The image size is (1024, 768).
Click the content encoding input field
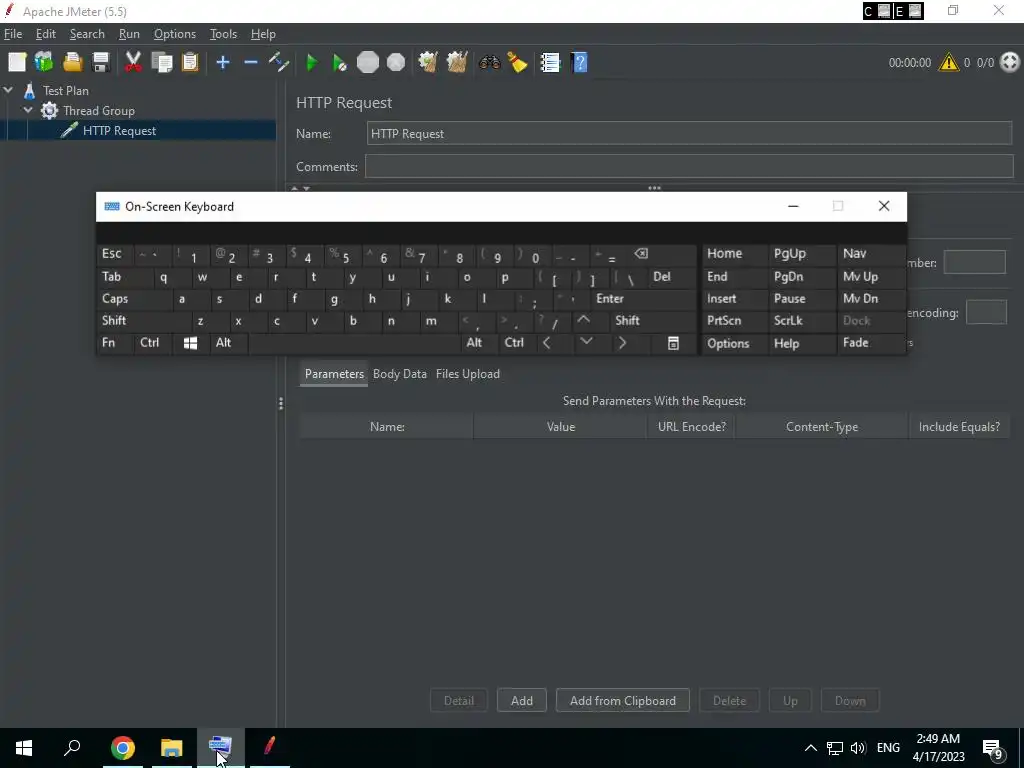click(986, 312)
